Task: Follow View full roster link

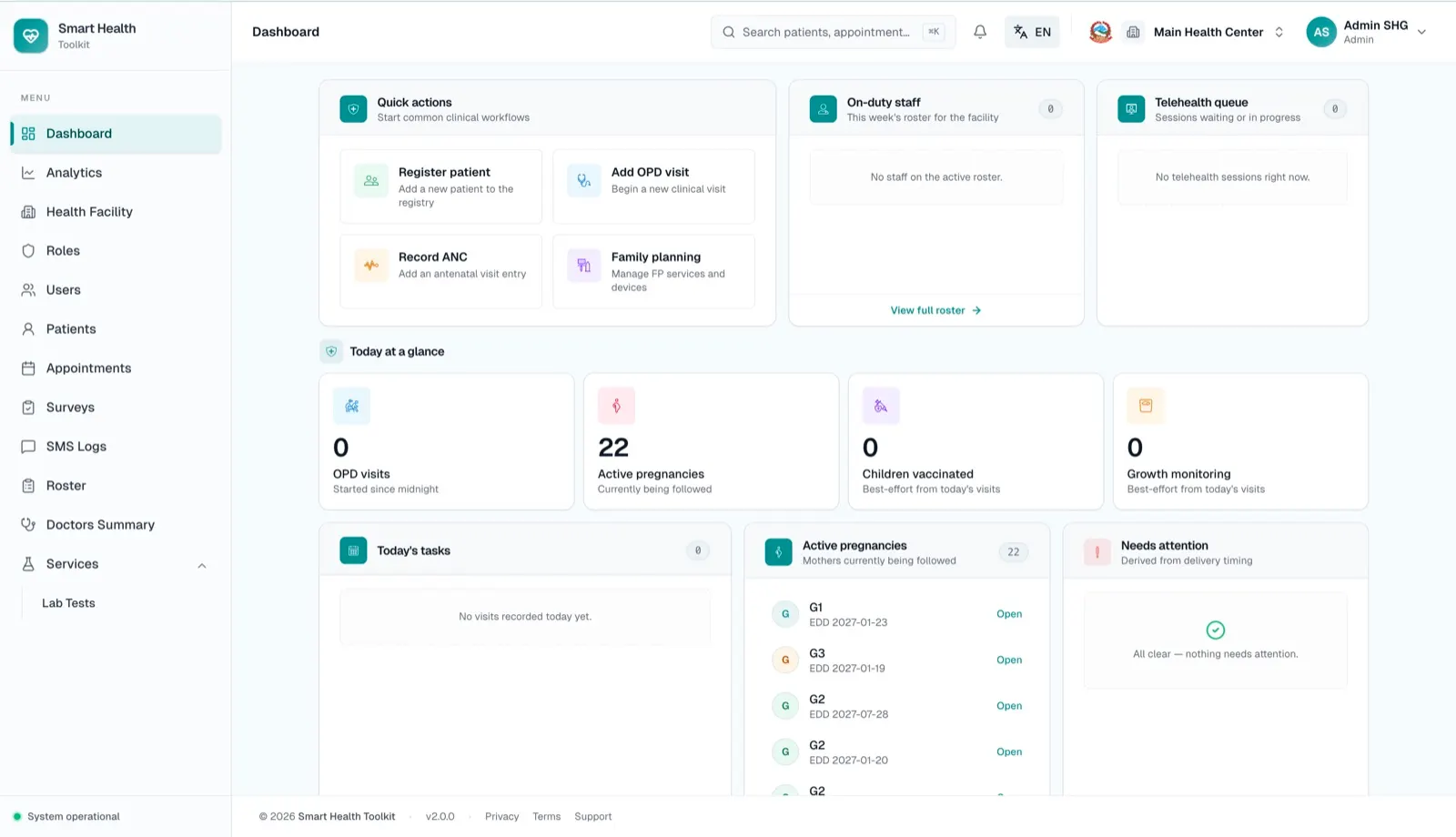Action: point(935,310)
